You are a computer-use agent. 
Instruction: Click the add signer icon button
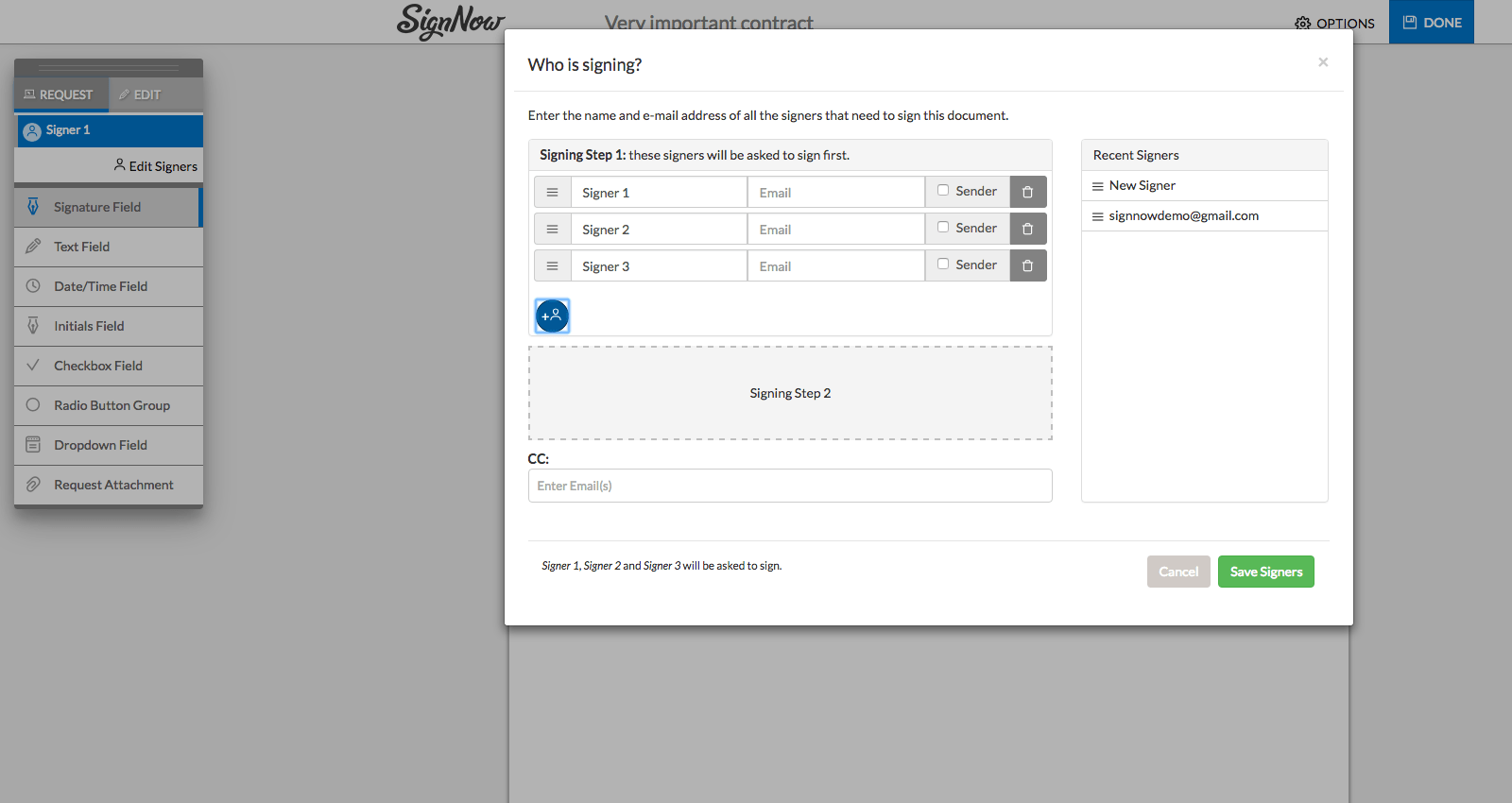tap(552, 316)
